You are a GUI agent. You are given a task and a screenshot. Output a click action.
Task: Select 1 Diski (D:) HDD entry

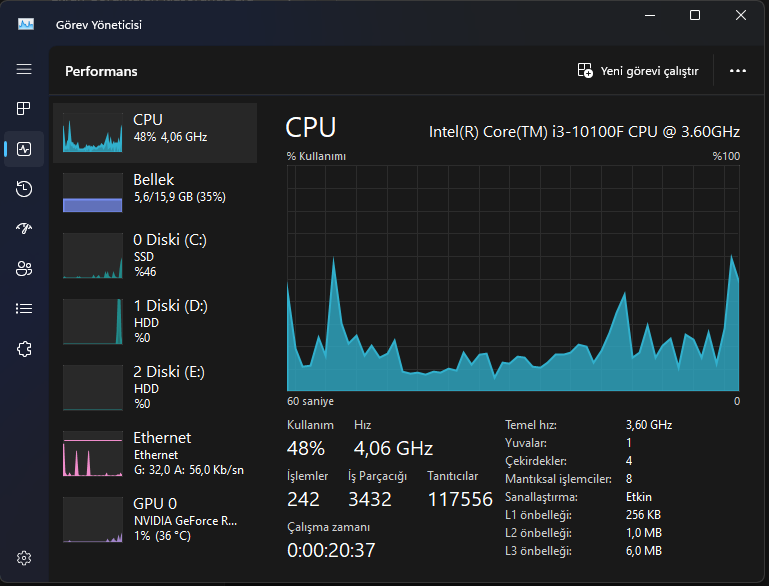(155, 321)
